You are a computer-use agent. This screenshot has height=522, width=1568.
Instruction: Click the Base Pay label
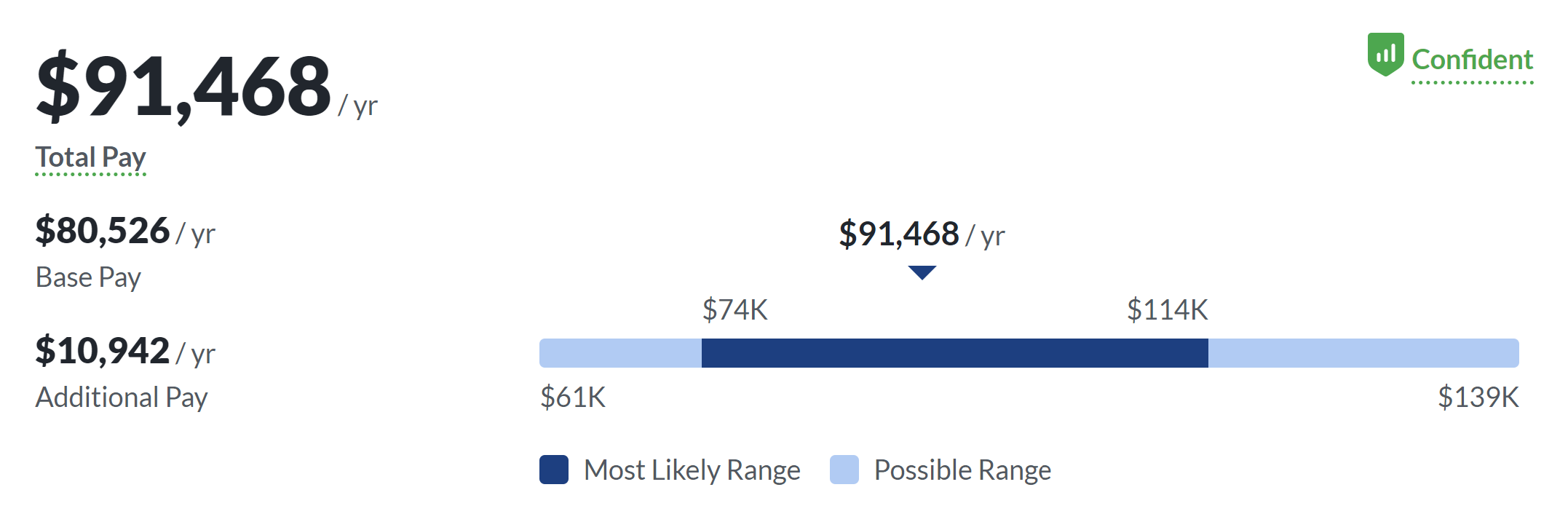(88, 277)
